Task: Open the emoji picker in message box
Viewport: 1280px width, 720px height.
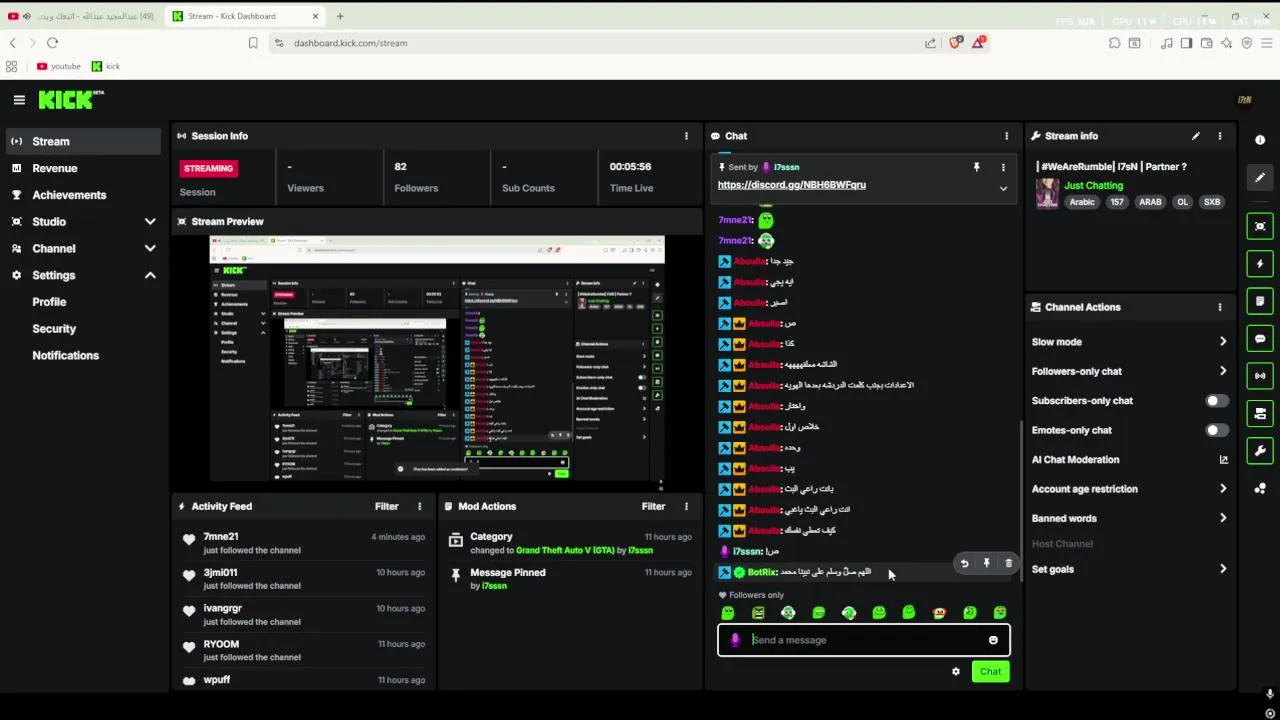Action: [993, 640]
